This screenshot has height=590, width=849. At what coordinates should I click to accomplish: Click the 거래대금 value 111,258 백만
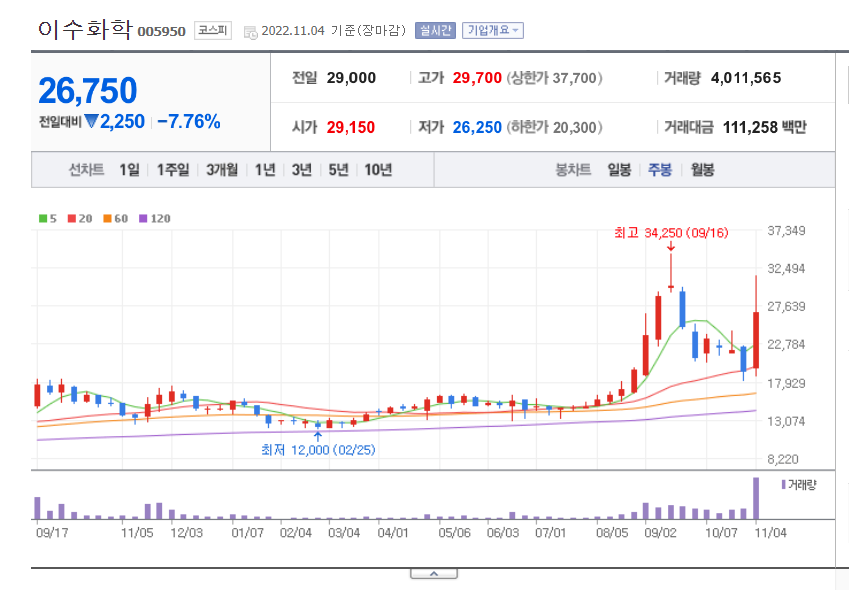pyautogui.click(x=765, y=128)
